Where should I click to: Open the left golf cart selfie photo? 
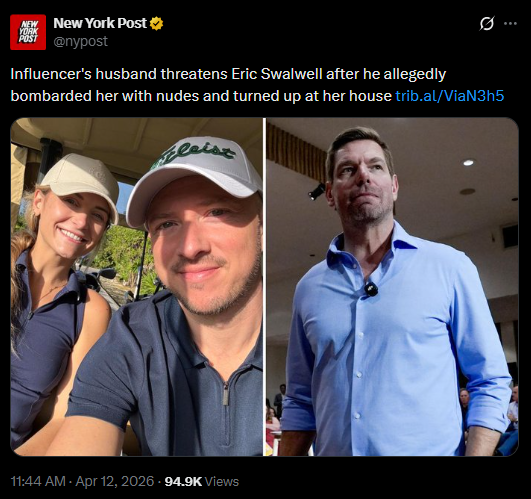point(136,287)
